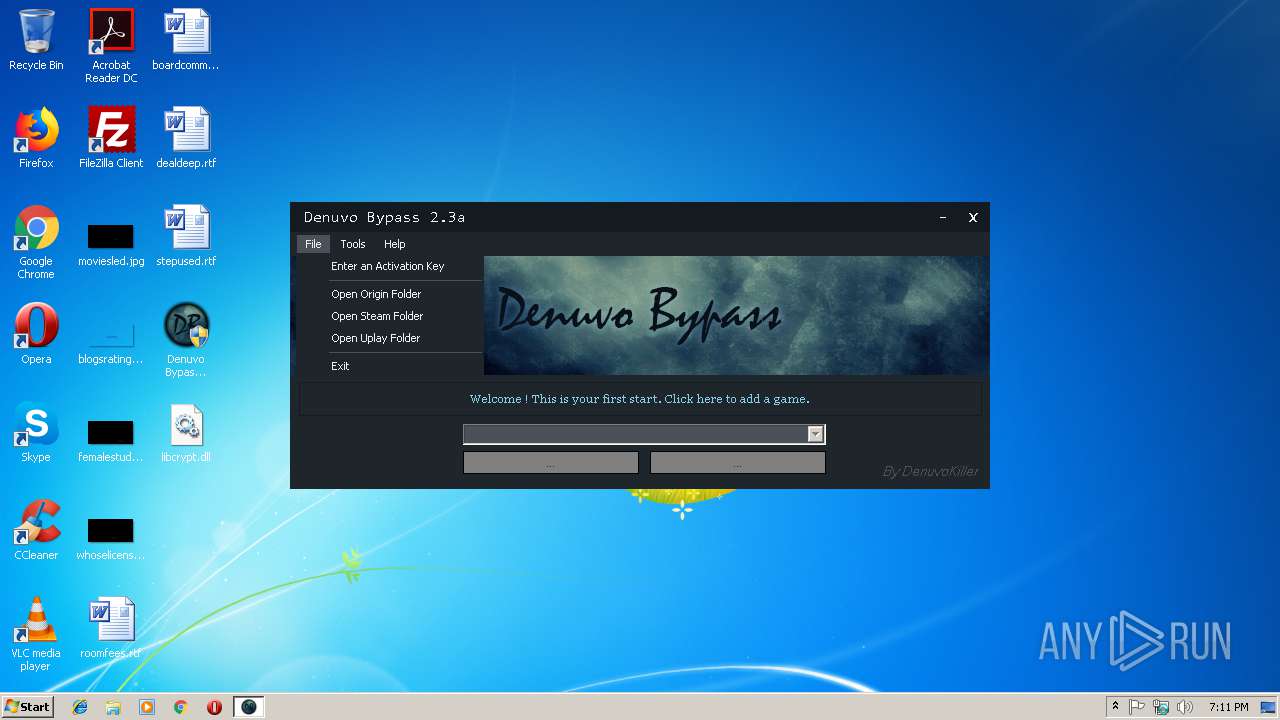This screenshot has height=720, width=1280.
Task: Select the CCleaner desktop icon
Action: pyautogui.click(x=36, y=530)
